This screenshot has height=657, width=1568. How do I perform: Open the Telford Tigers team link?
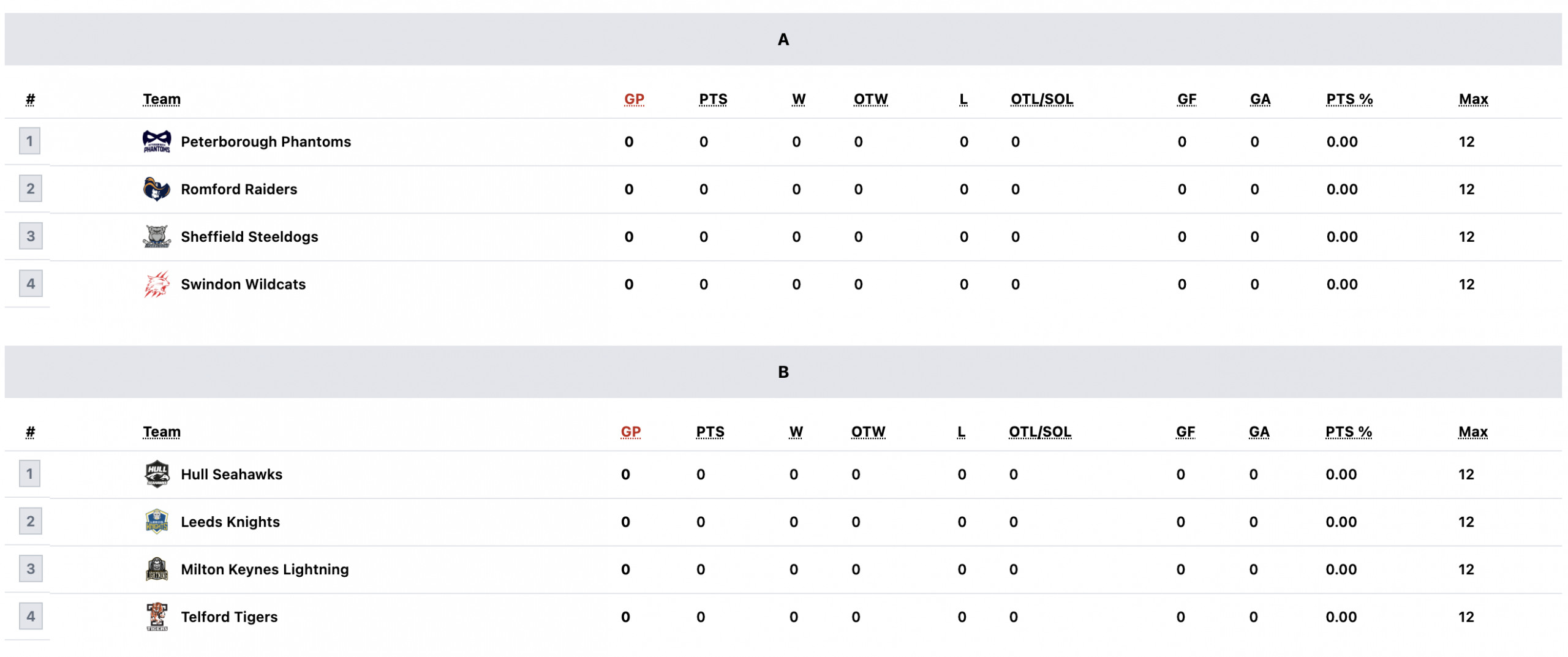click(x=229, y=617)
